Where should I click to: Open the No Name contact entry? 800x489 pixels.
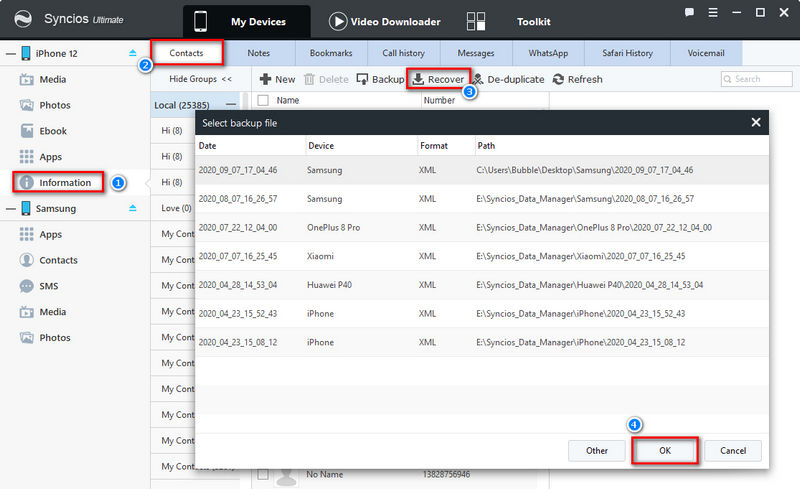[x=324, y=474]
